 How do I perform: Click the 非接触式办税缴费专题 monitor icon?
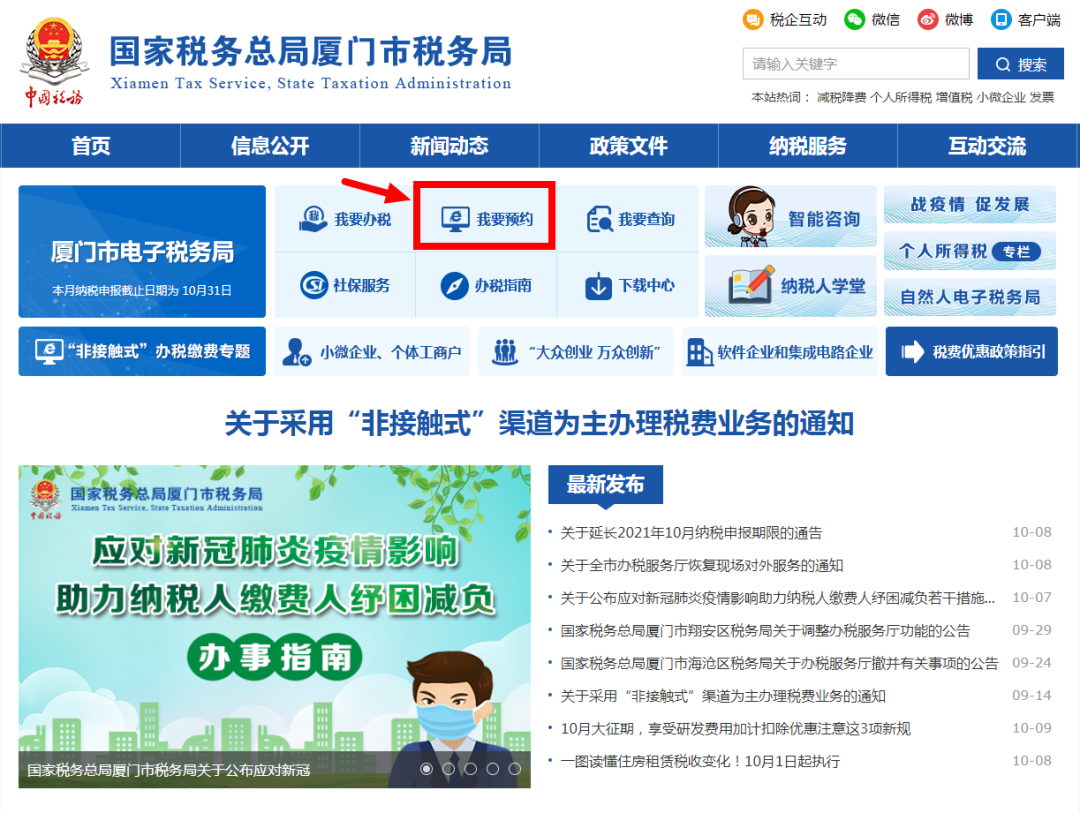coord(50,351)
